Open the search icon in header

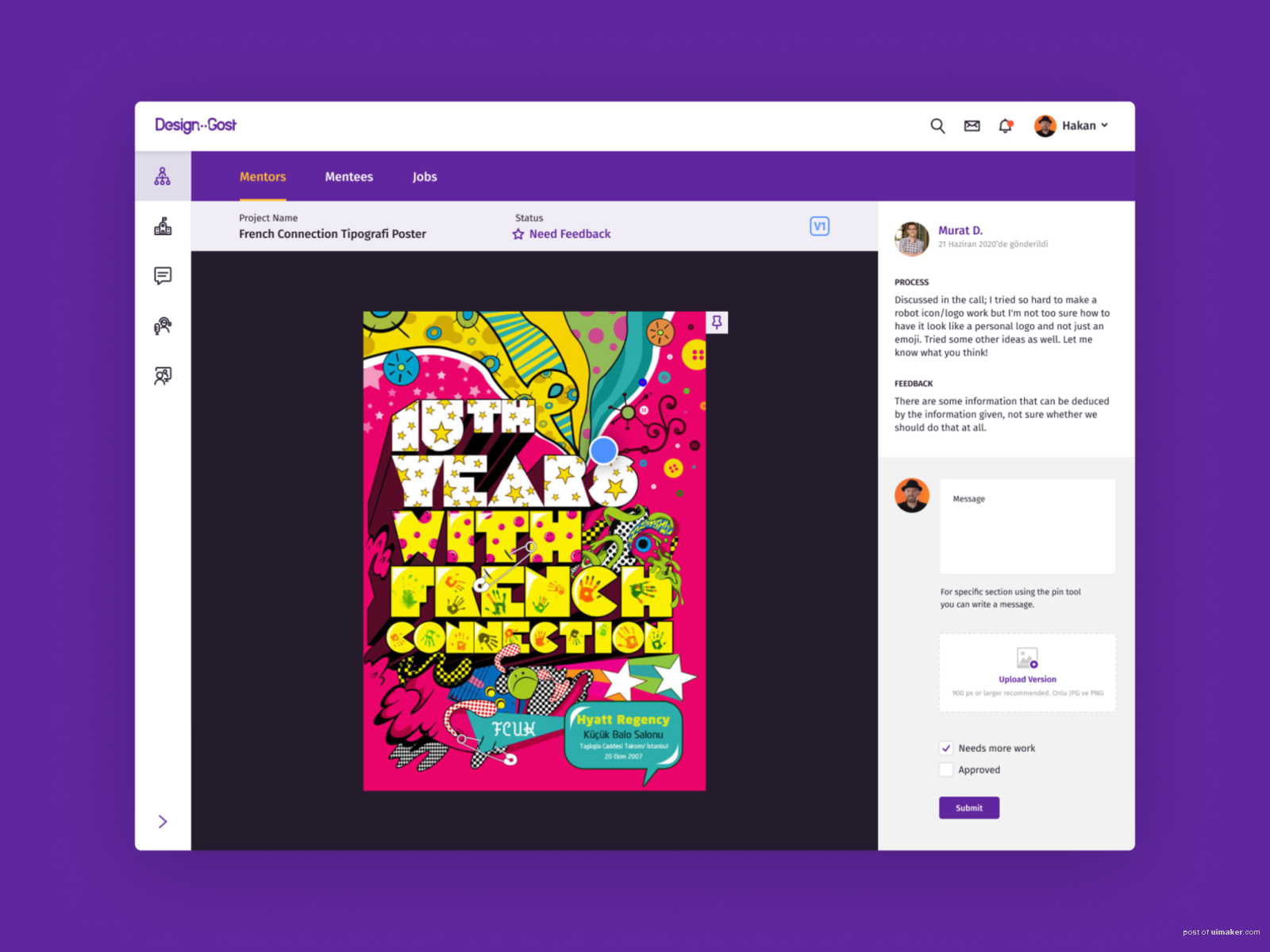937,126
